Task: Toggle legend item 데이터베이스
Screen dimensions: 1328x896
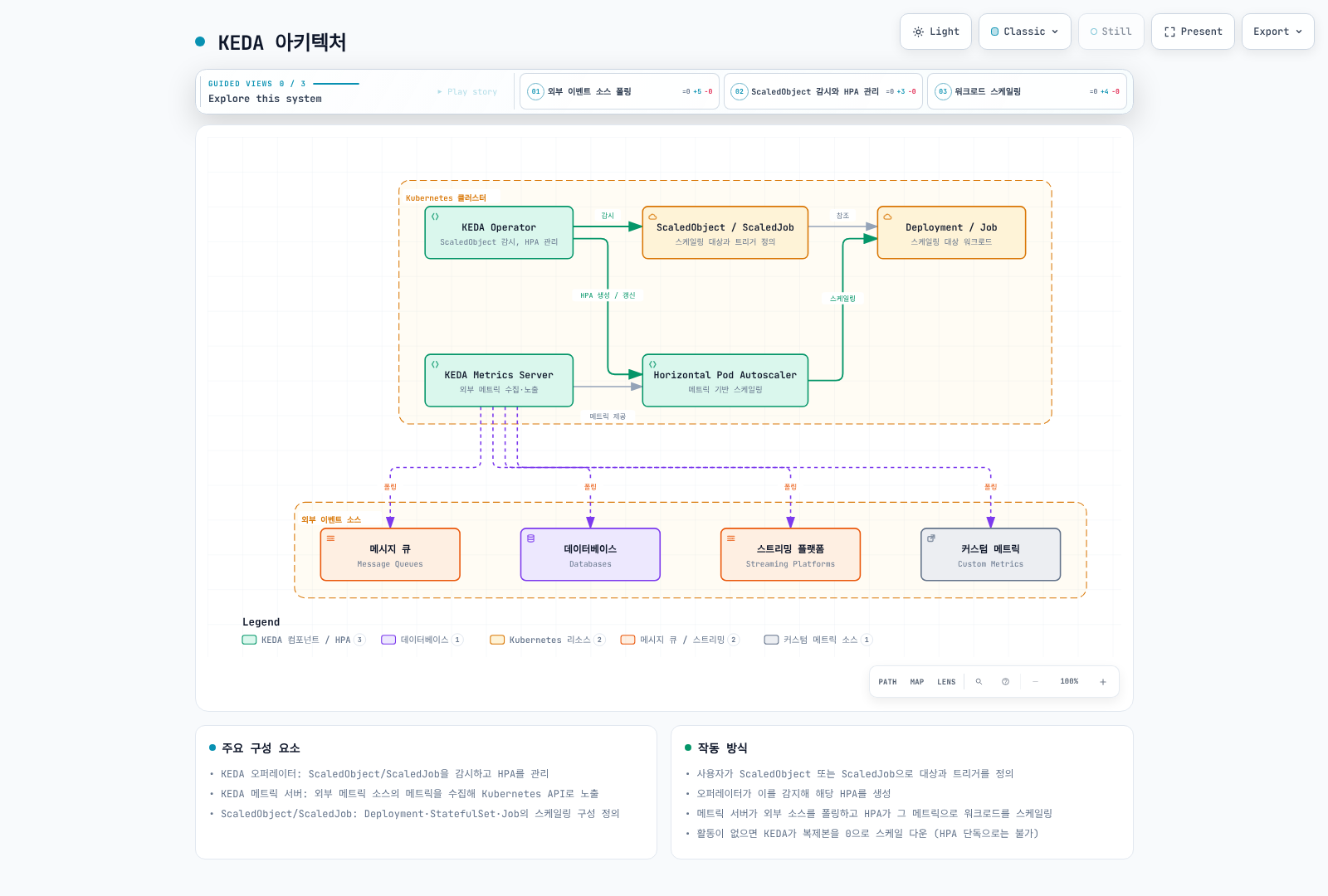Action: pyautogui.click(x=422, y=640)
